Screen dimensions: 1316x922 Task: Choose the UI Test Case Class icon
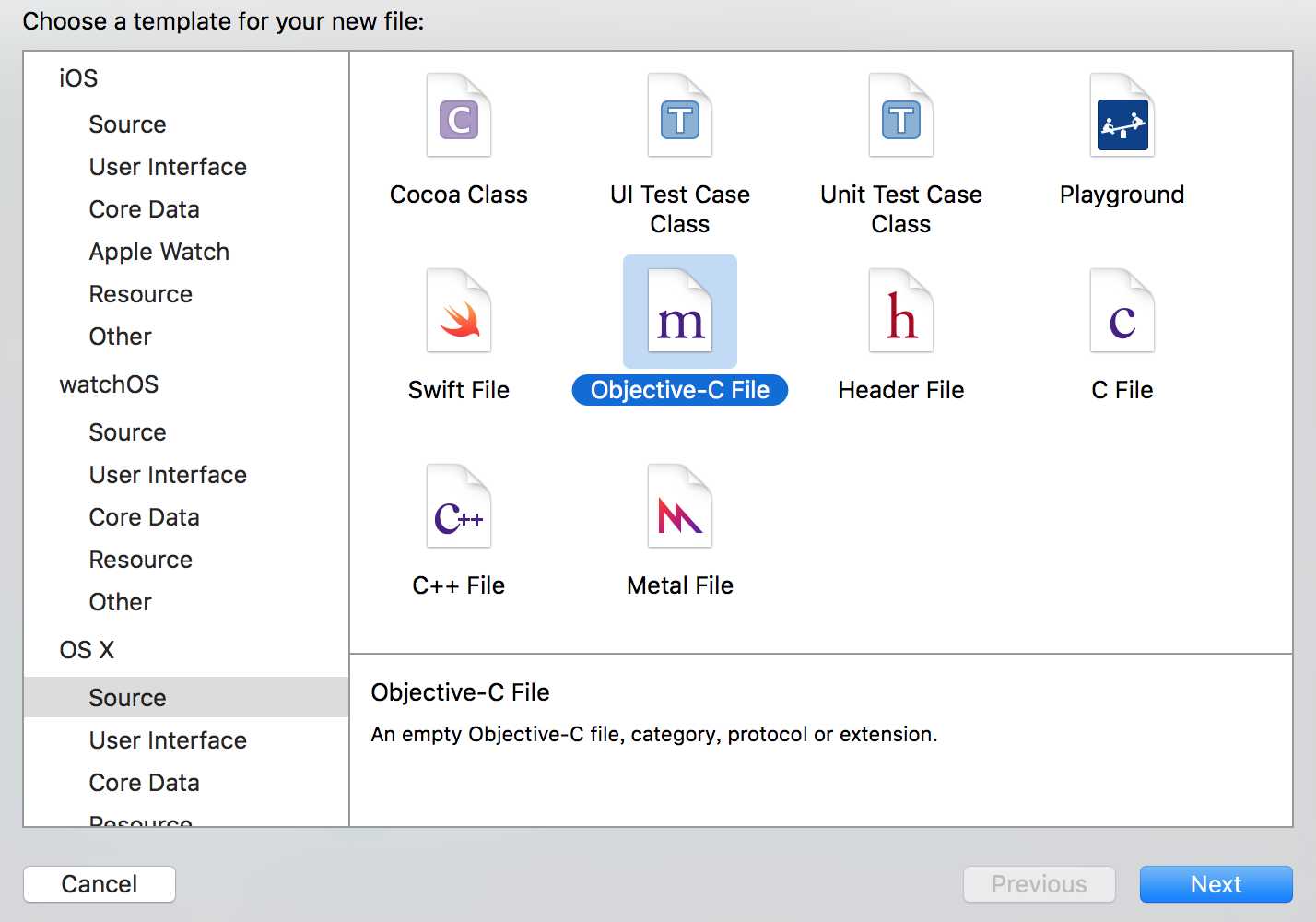click(x=680, y=116)
